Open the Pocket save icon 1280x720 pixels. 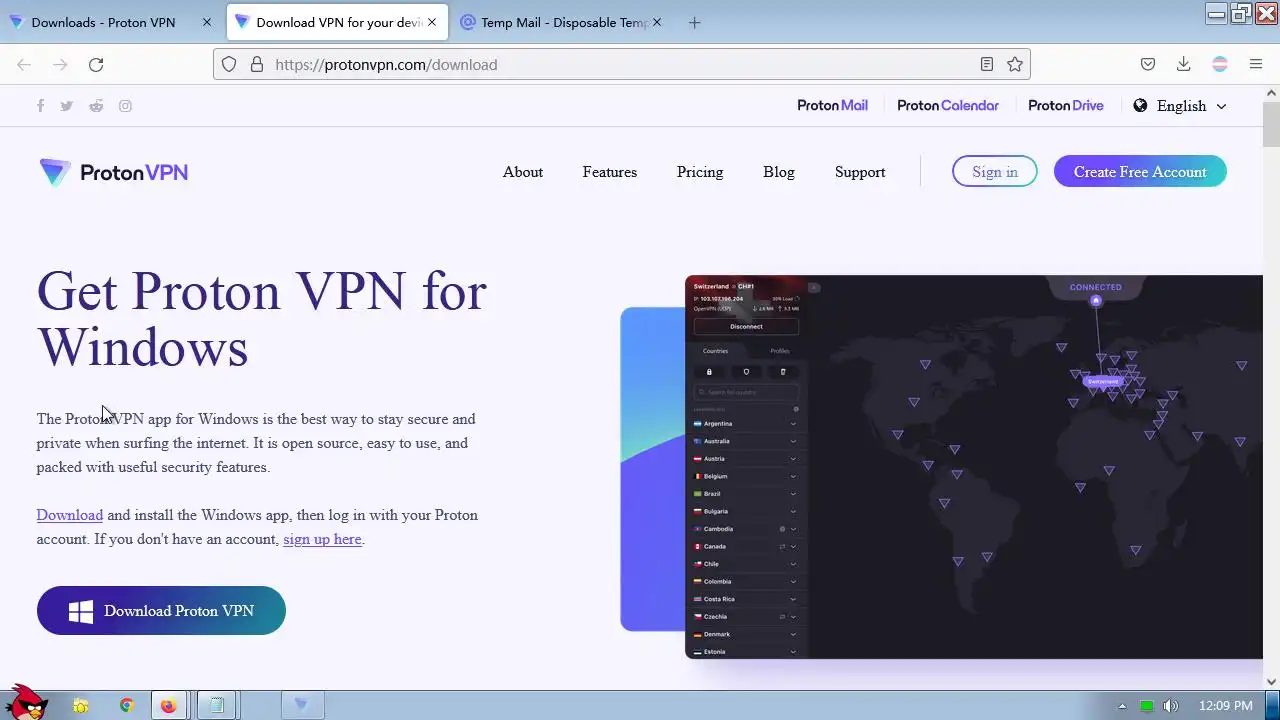[x=1148, y=64]
